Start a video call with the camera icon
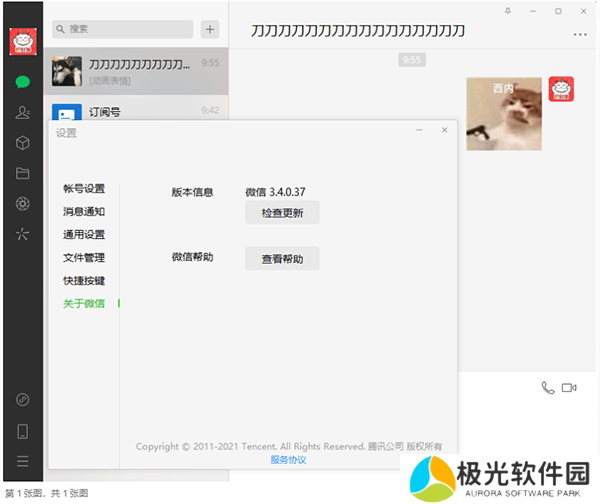Viewport: 600px width, 504px height. click(x=570, y=387)
